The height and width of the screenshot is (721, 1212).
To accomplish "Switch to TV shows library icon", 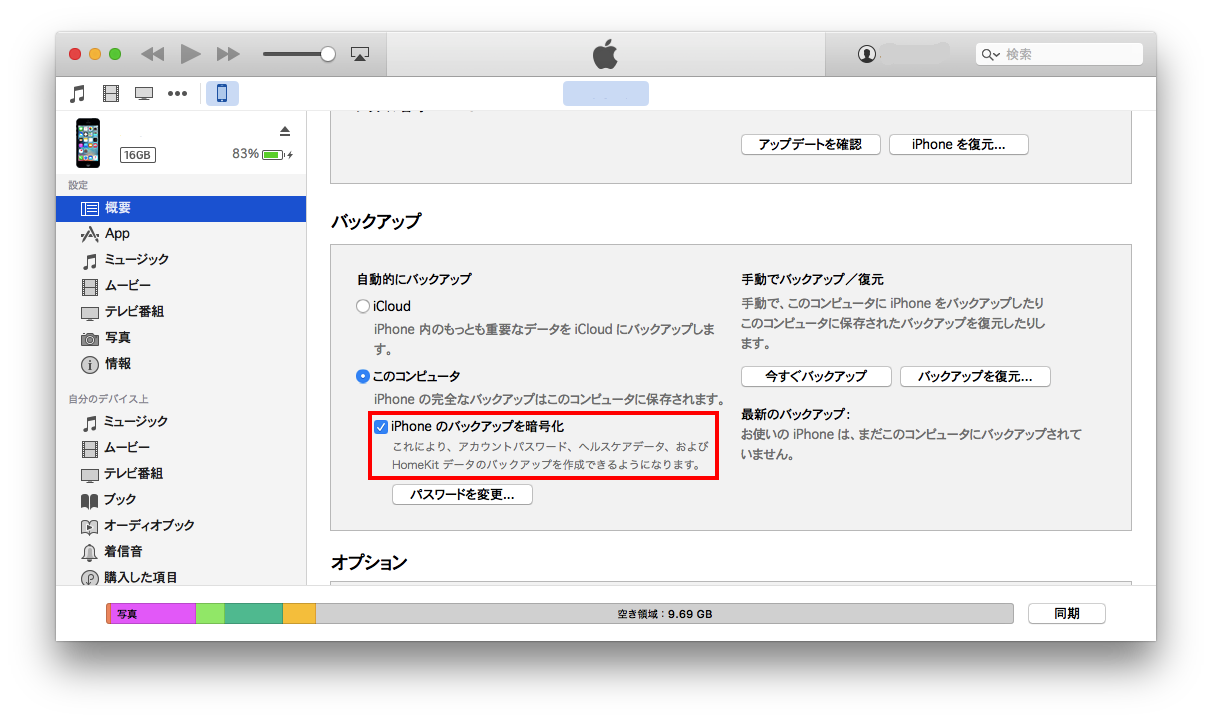I will [144, 94].
